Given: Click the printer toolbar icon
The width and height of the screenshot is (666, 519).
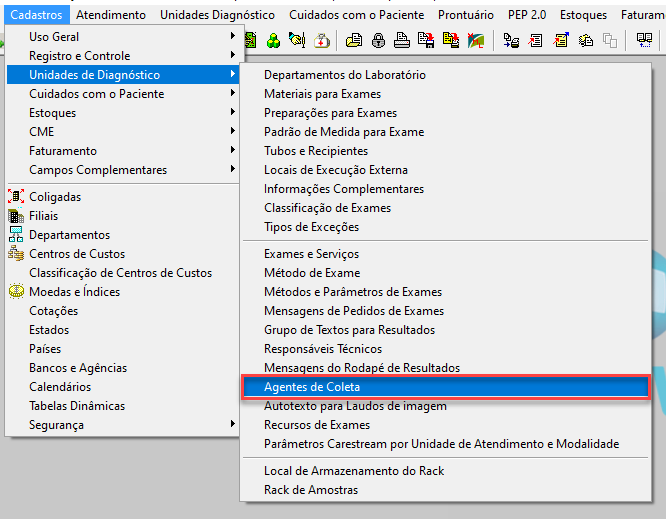Looking at the screenshot, I should (x=401, y=40).
